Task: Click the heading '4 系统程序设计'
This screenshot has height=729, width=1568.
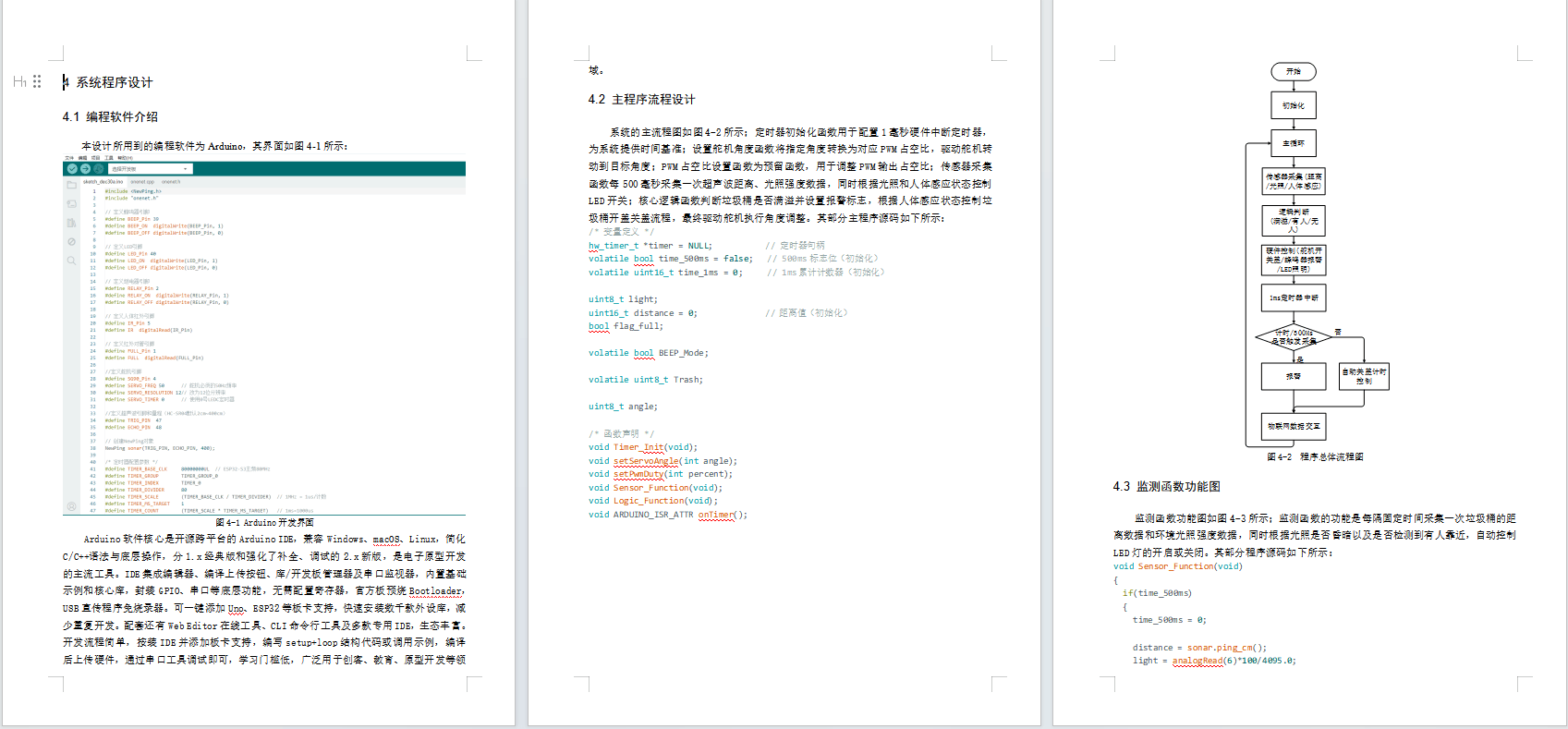Action: (x=108, y=82)
